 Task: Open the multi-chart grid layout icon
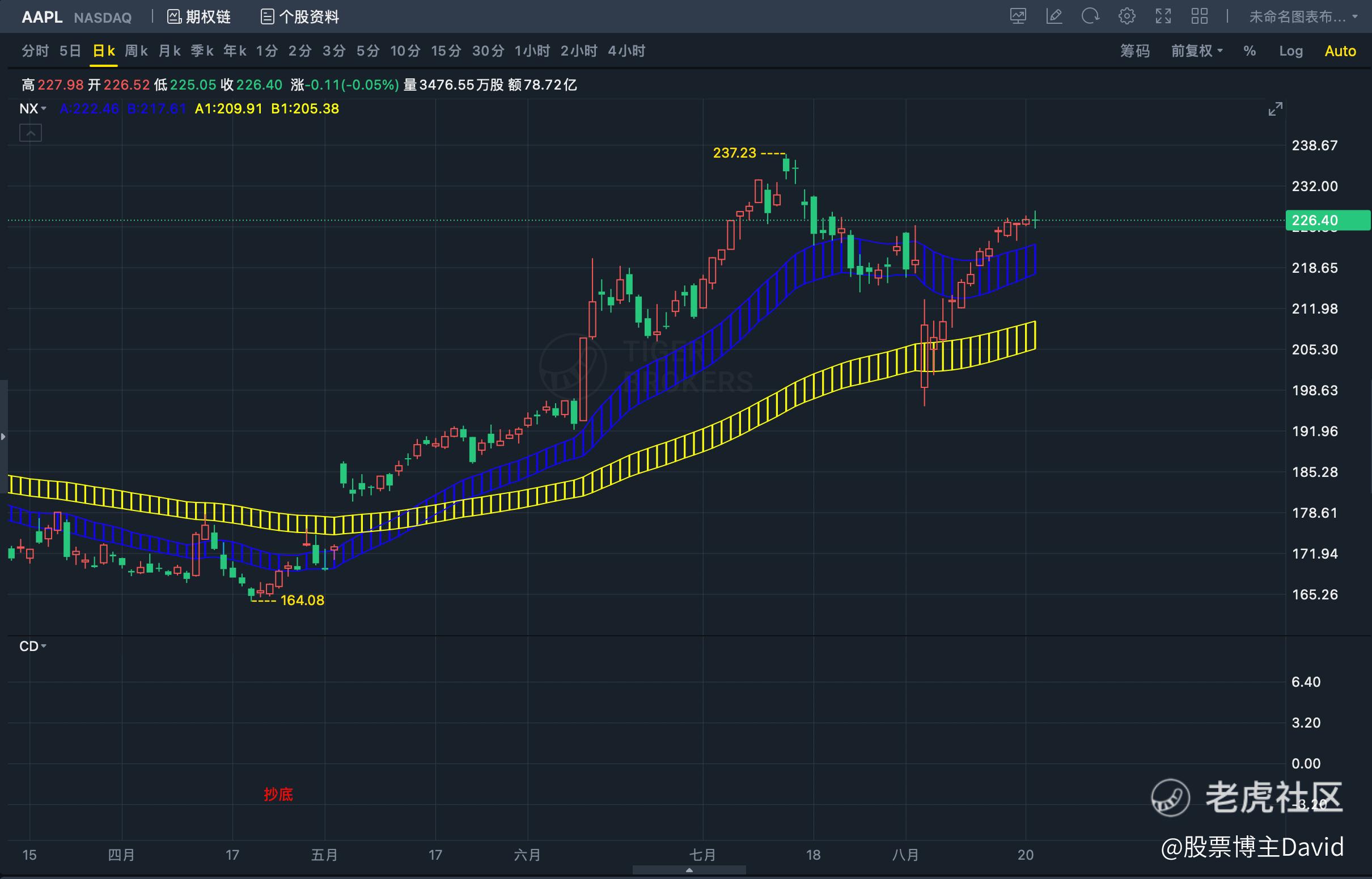[x=1200, y=16]
